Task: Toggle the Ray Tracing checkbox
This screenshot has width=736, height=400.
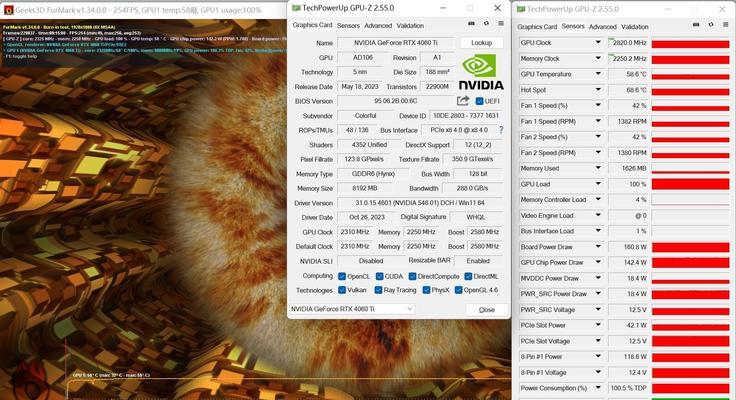Action: click(378, 290)
